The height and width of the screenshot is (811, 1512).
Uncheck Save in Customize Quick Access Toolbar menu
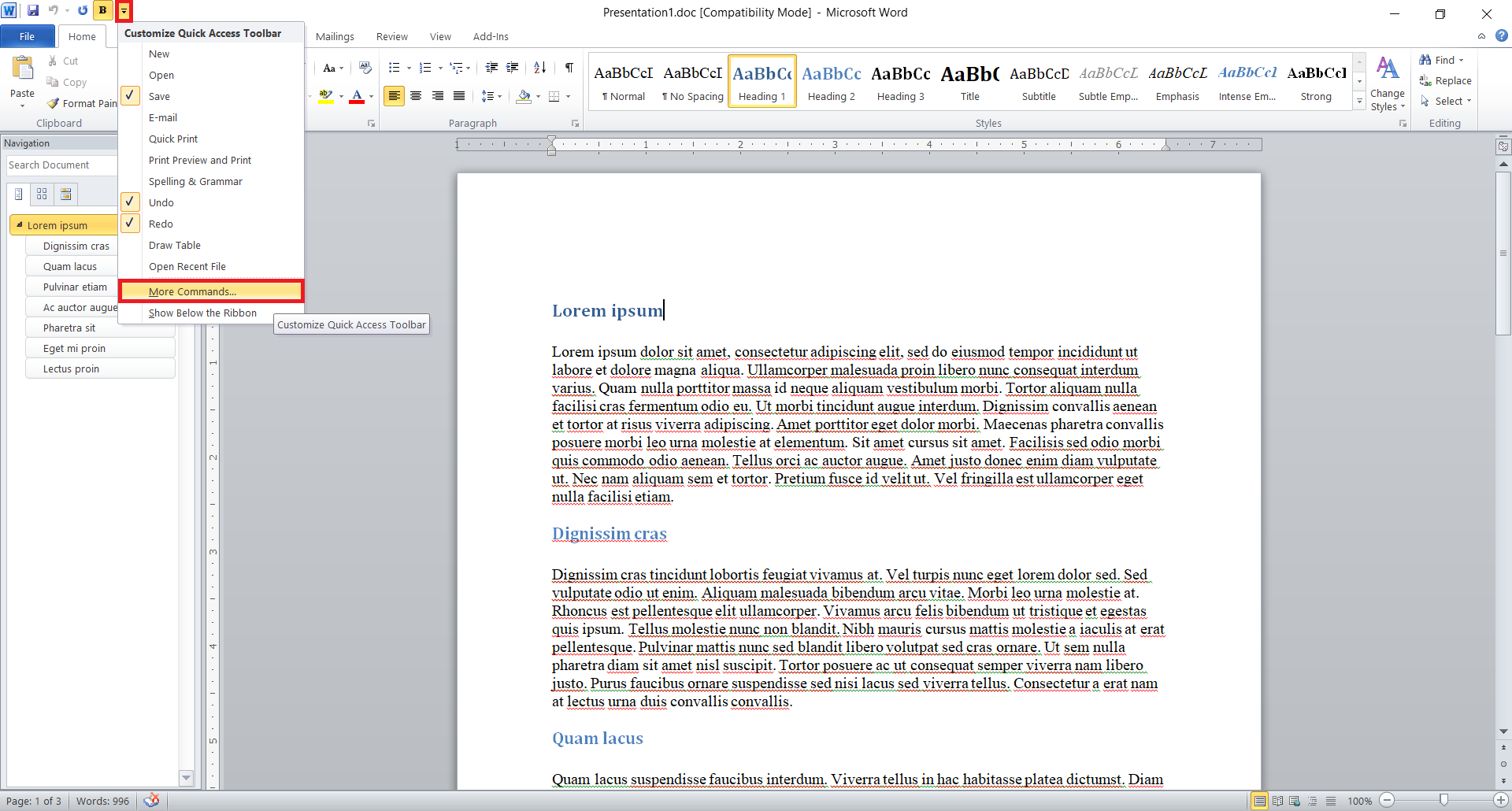(x=160, y=96)
